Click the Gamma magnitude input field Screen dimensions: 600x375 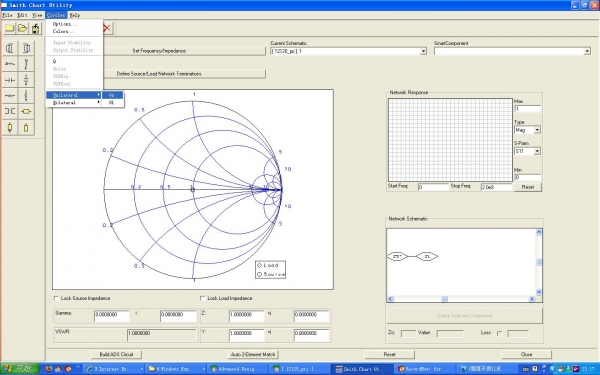click(111, 315)
